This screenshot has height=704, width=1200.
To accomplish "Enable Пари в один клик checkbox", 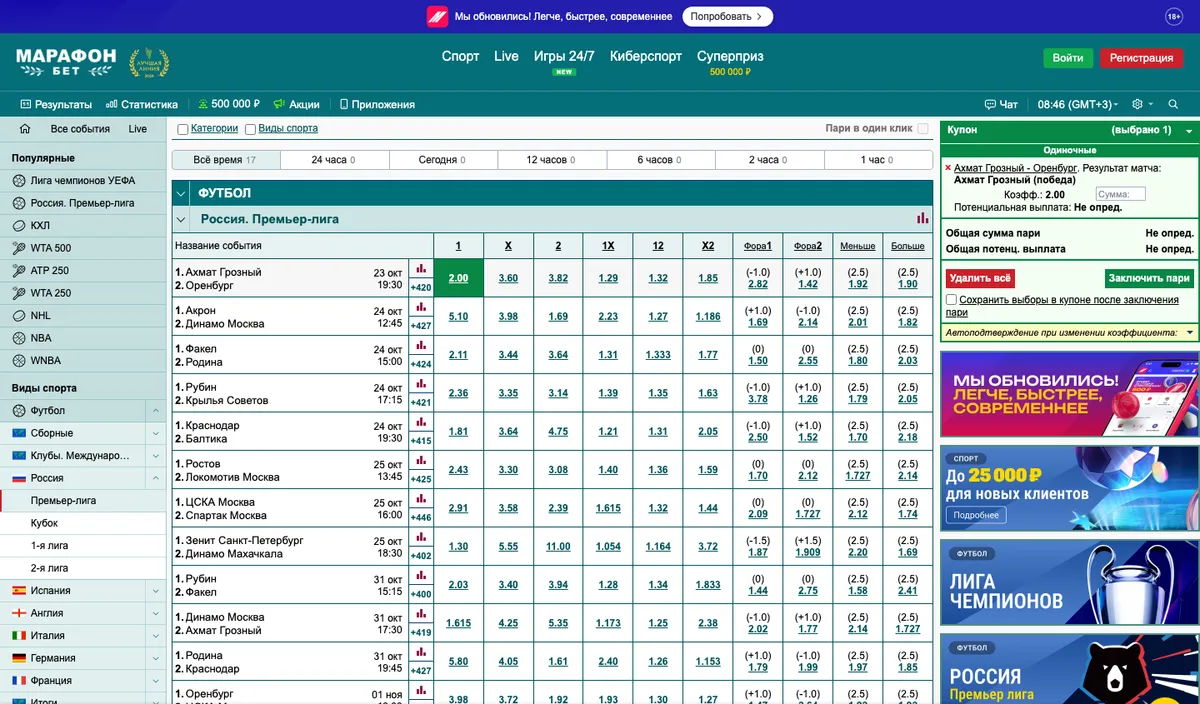I will [923, 129].
